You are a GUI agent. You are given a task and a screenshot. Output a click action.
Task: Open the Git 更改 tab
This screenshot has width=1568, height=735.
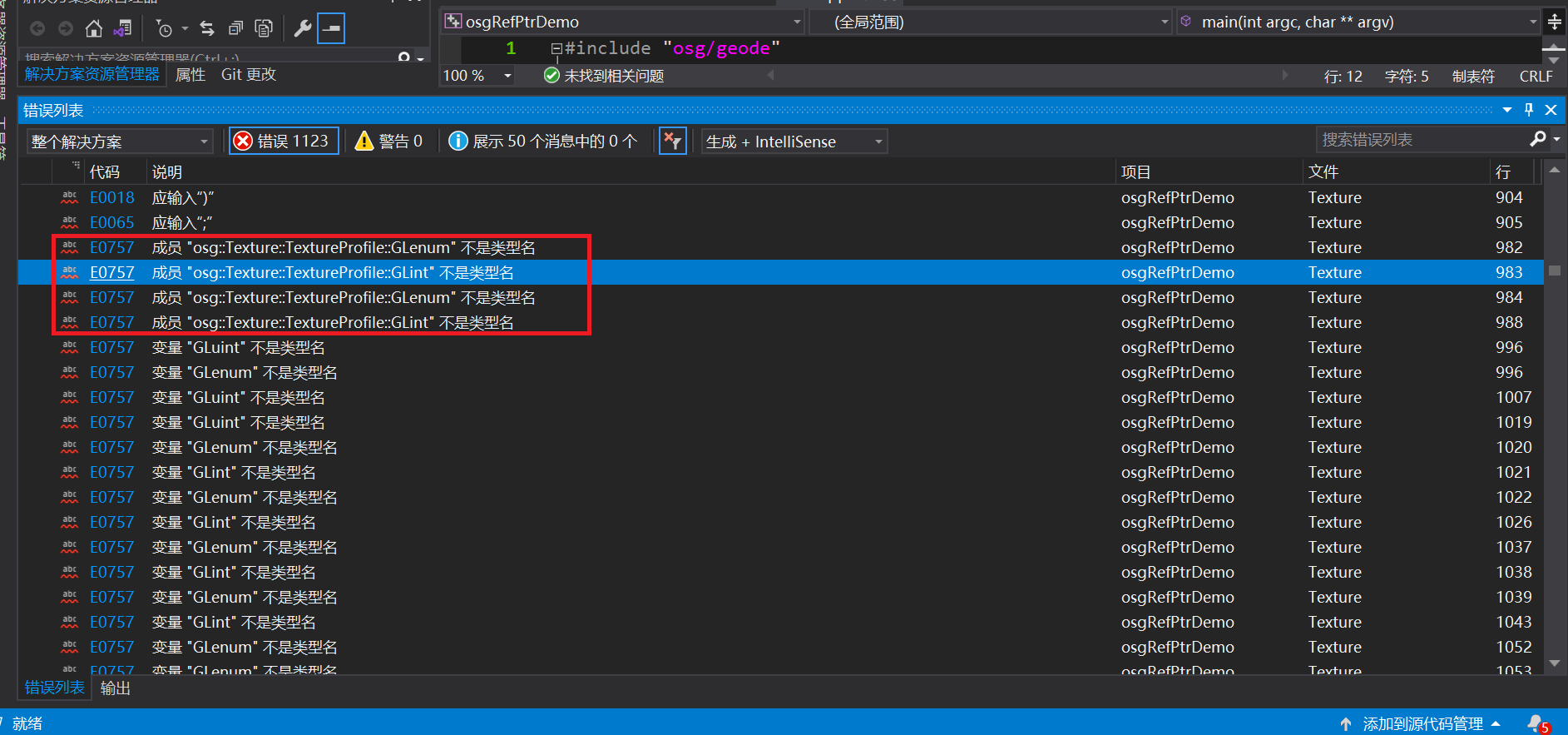click(x=249, y=74)
